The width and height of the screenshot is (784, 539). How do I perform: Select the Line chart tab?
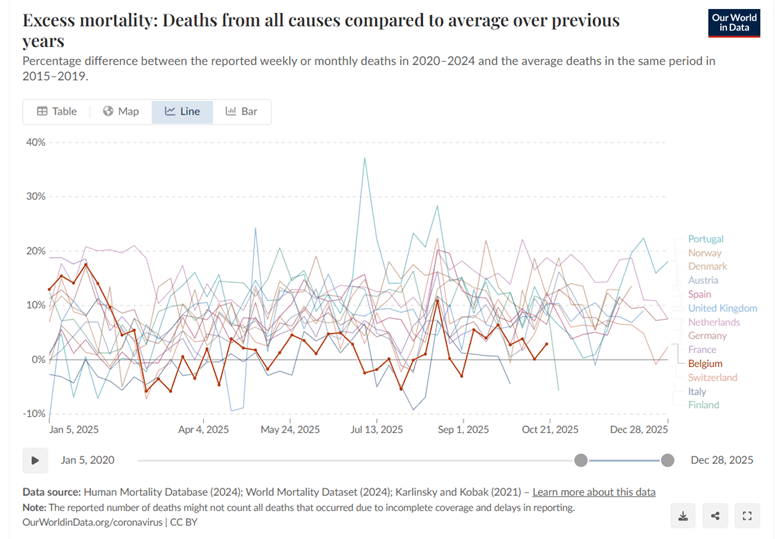coord(182,111)
